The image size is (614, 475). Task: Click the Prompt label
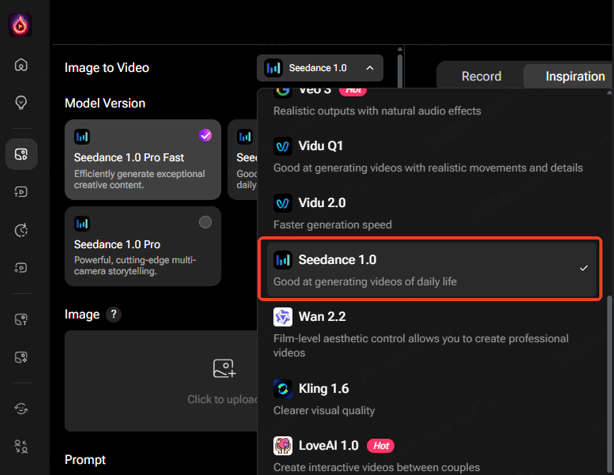click(85, 460)
